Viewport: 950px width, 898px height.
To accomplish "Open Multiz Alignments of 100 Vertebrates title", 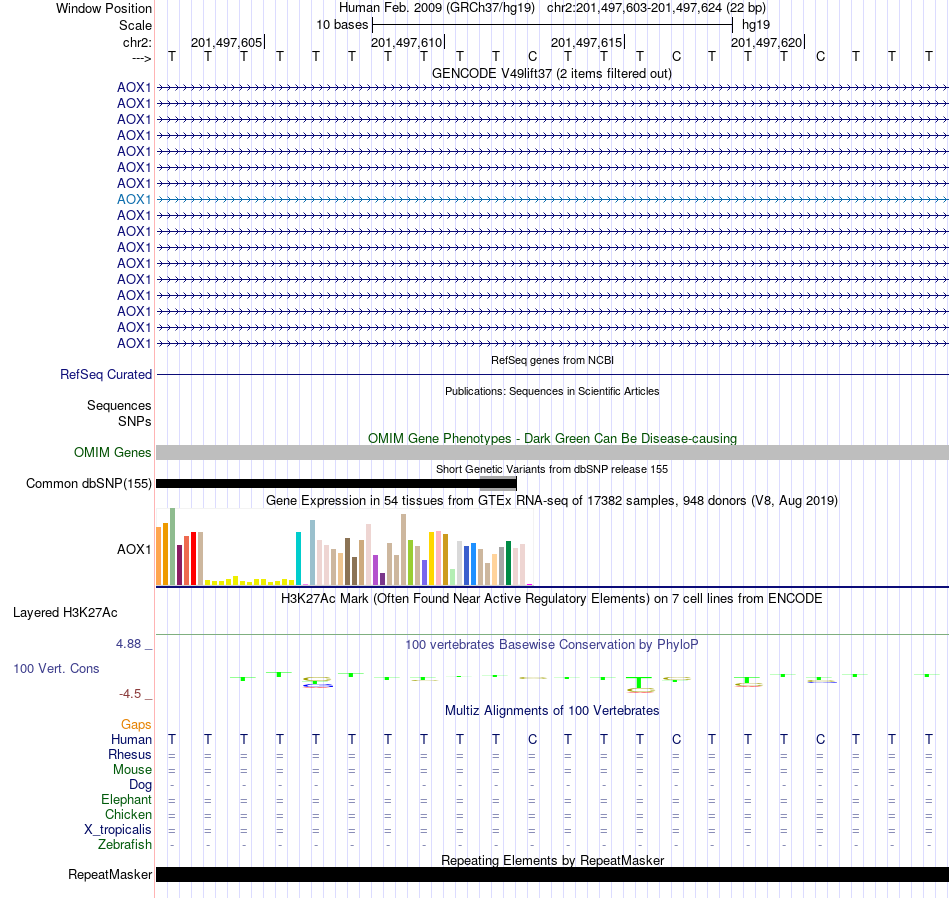I will click(552, 710).
